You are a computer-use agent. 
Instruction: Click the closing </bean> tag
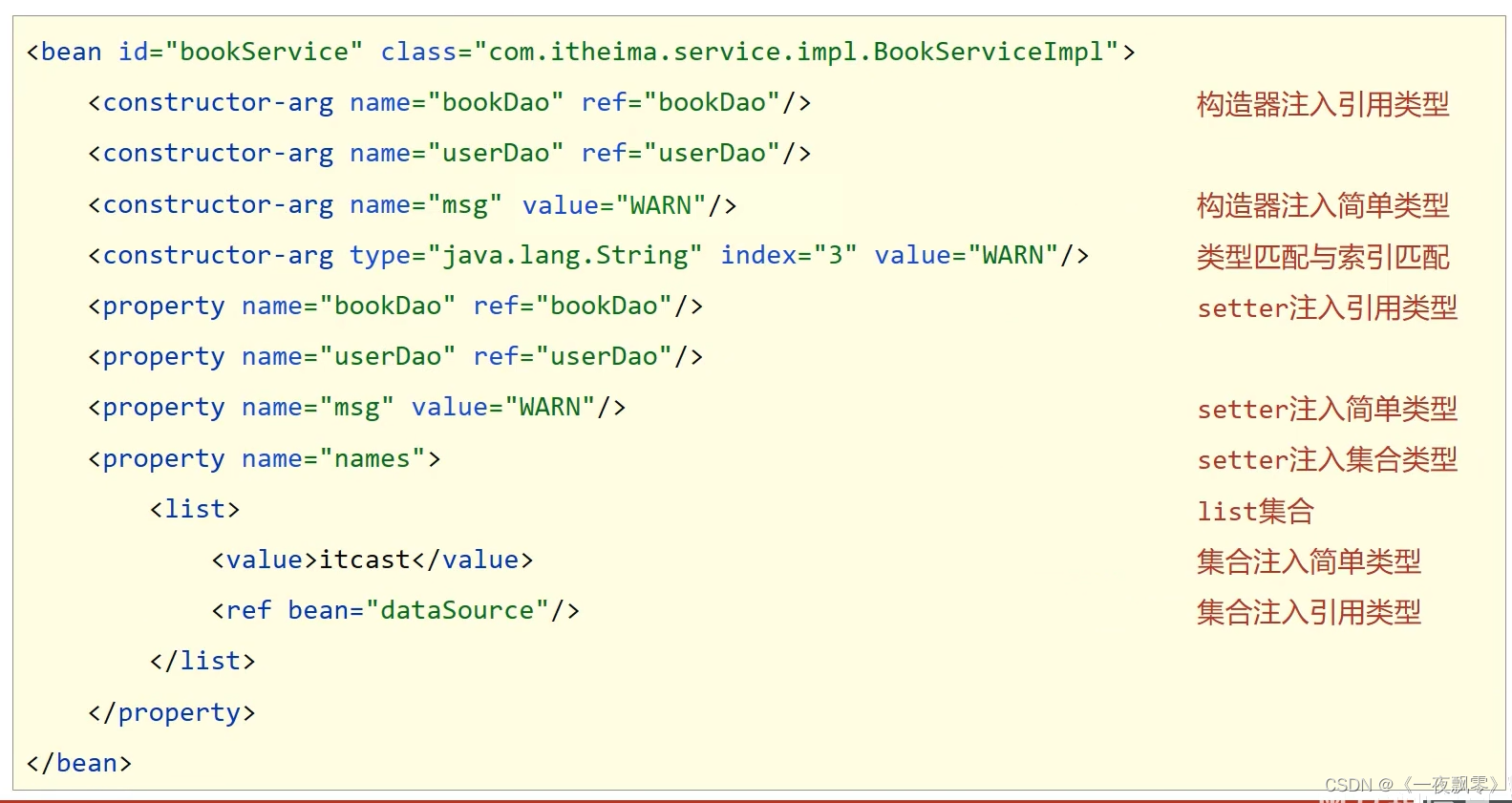point(79,763)
